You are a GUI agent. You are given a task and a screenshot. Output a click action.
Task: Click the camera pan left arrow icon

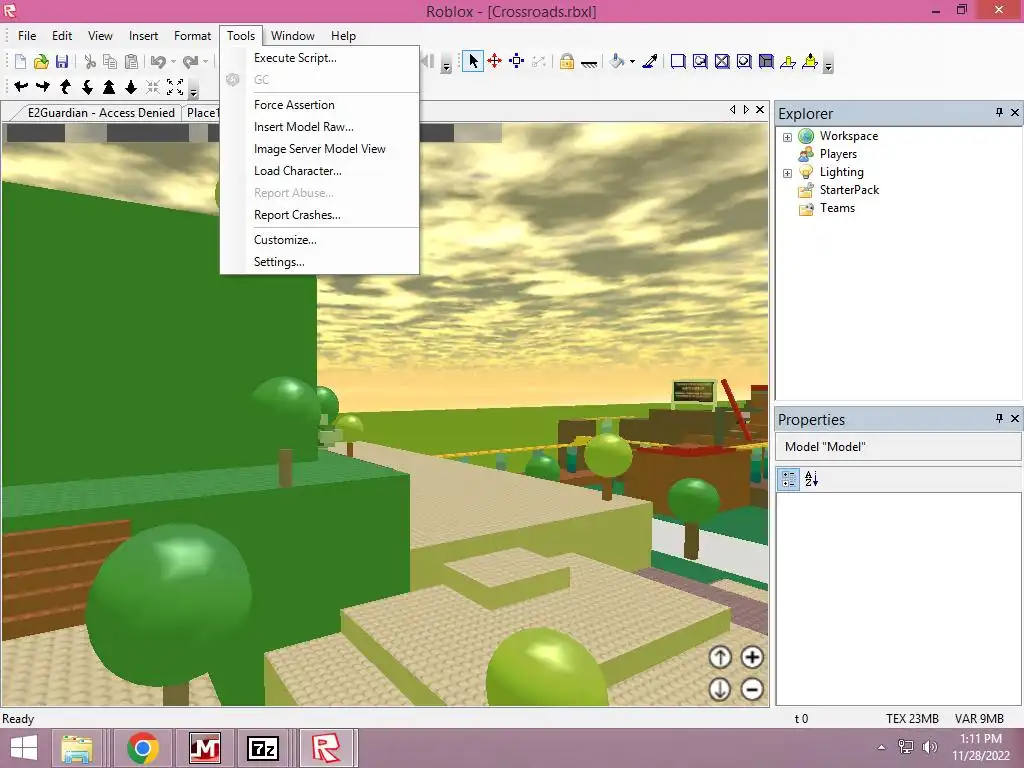(x=21, y=86)
